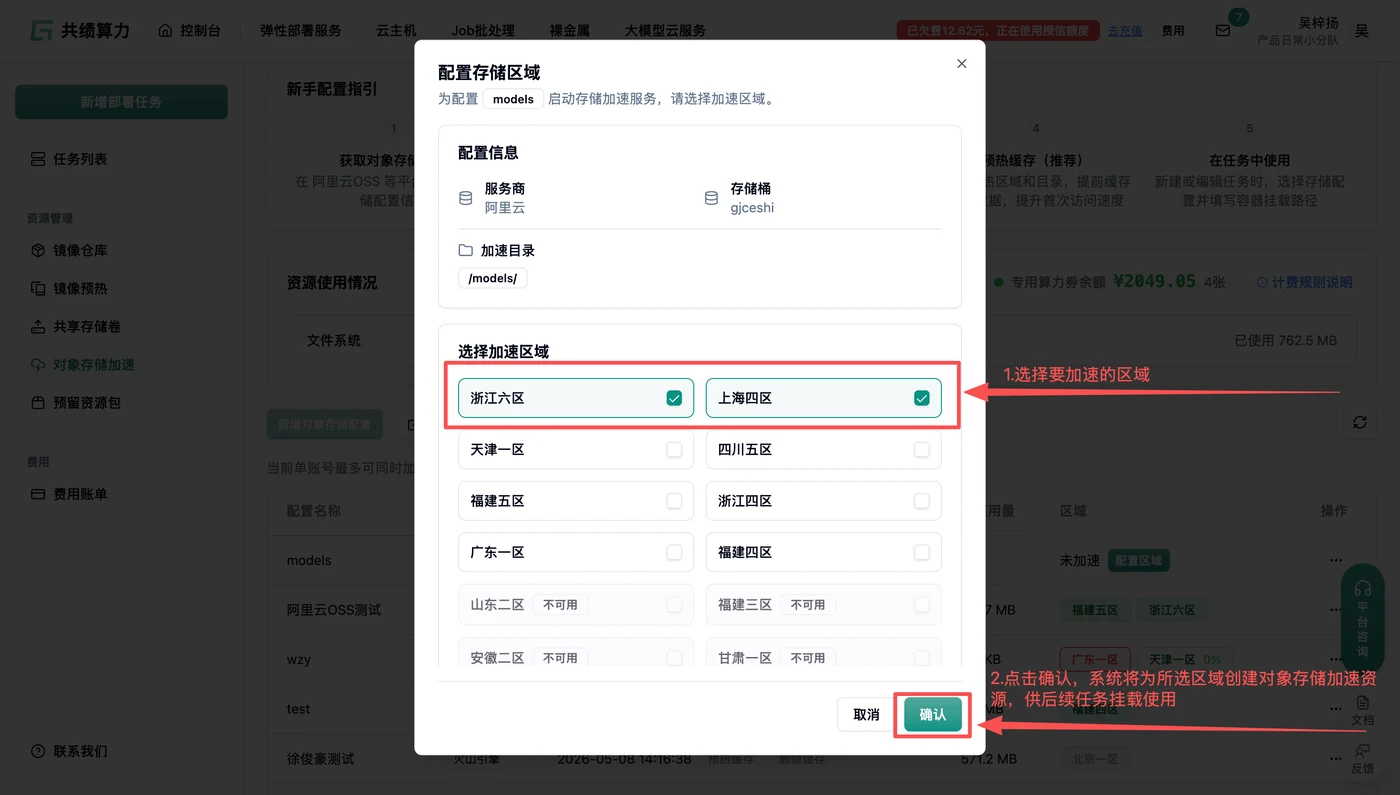The height and width of the screenshot is (795, 1400).
Task: Click the 镜像预热 sidebar icon
Action: pos(38,288)
